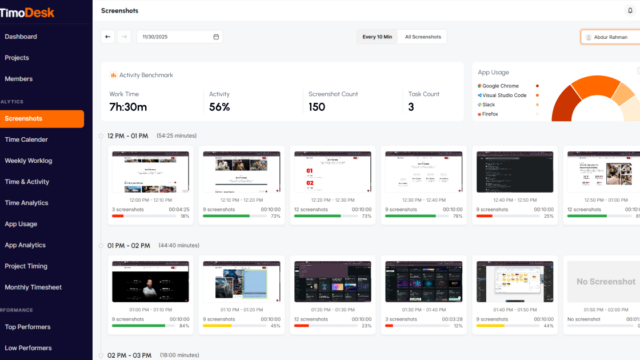Go to previous day with back arrow
This screenshot has width=640, height=360.
coord(108,37)
